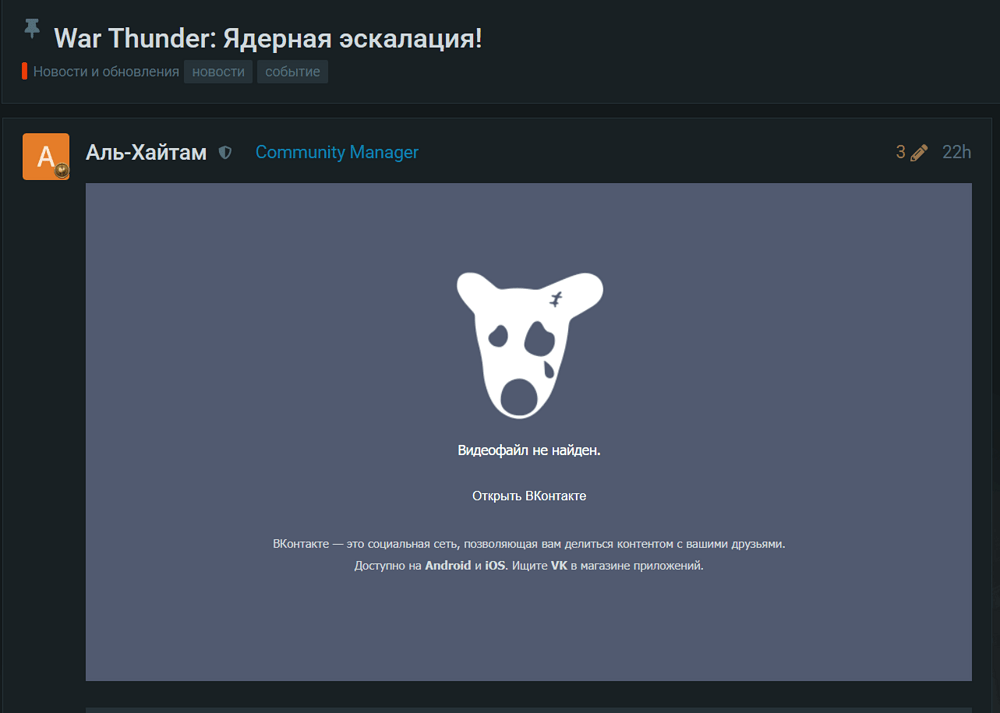The image size is (1000, 713).
Task: Click the pin icon beside the topic title
Action: pos(32,29)
